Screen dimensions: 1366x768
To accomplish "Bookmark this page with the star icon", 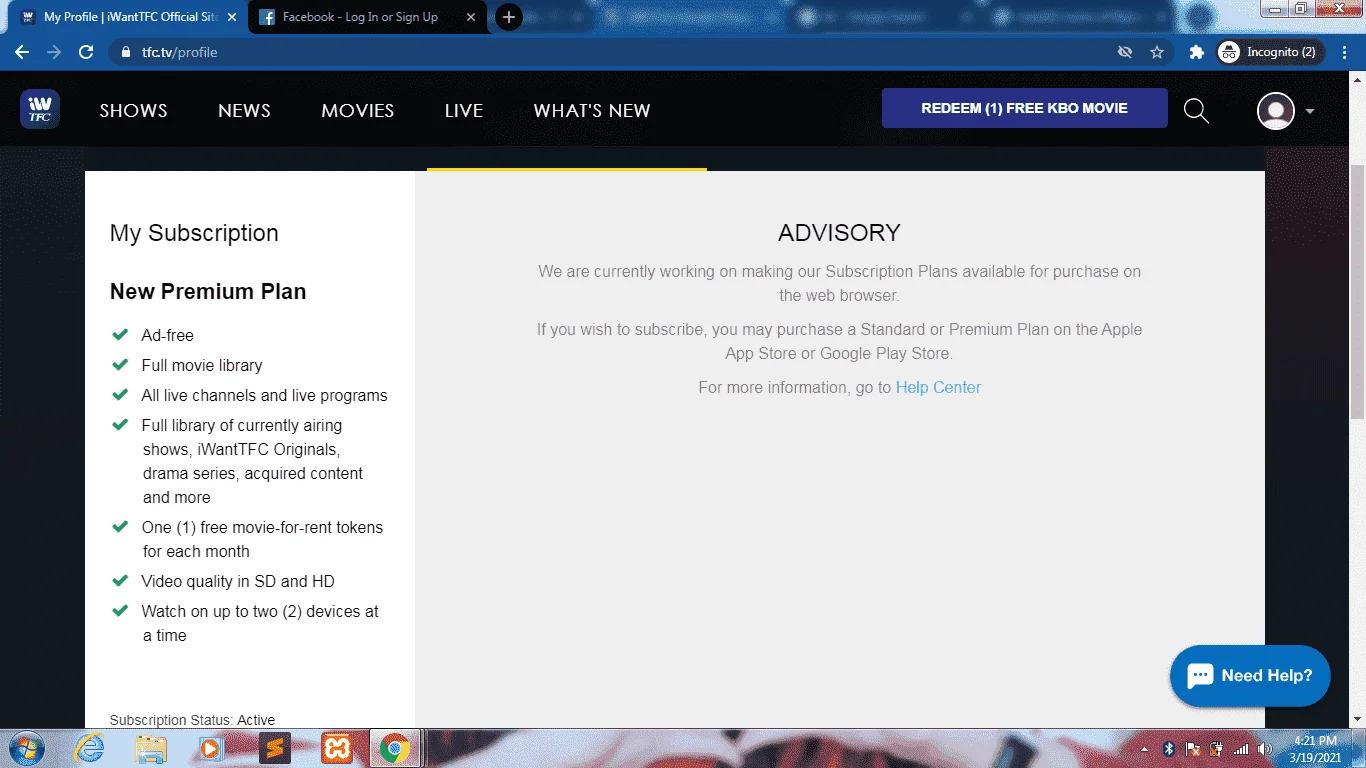I will click(1157, 52).
